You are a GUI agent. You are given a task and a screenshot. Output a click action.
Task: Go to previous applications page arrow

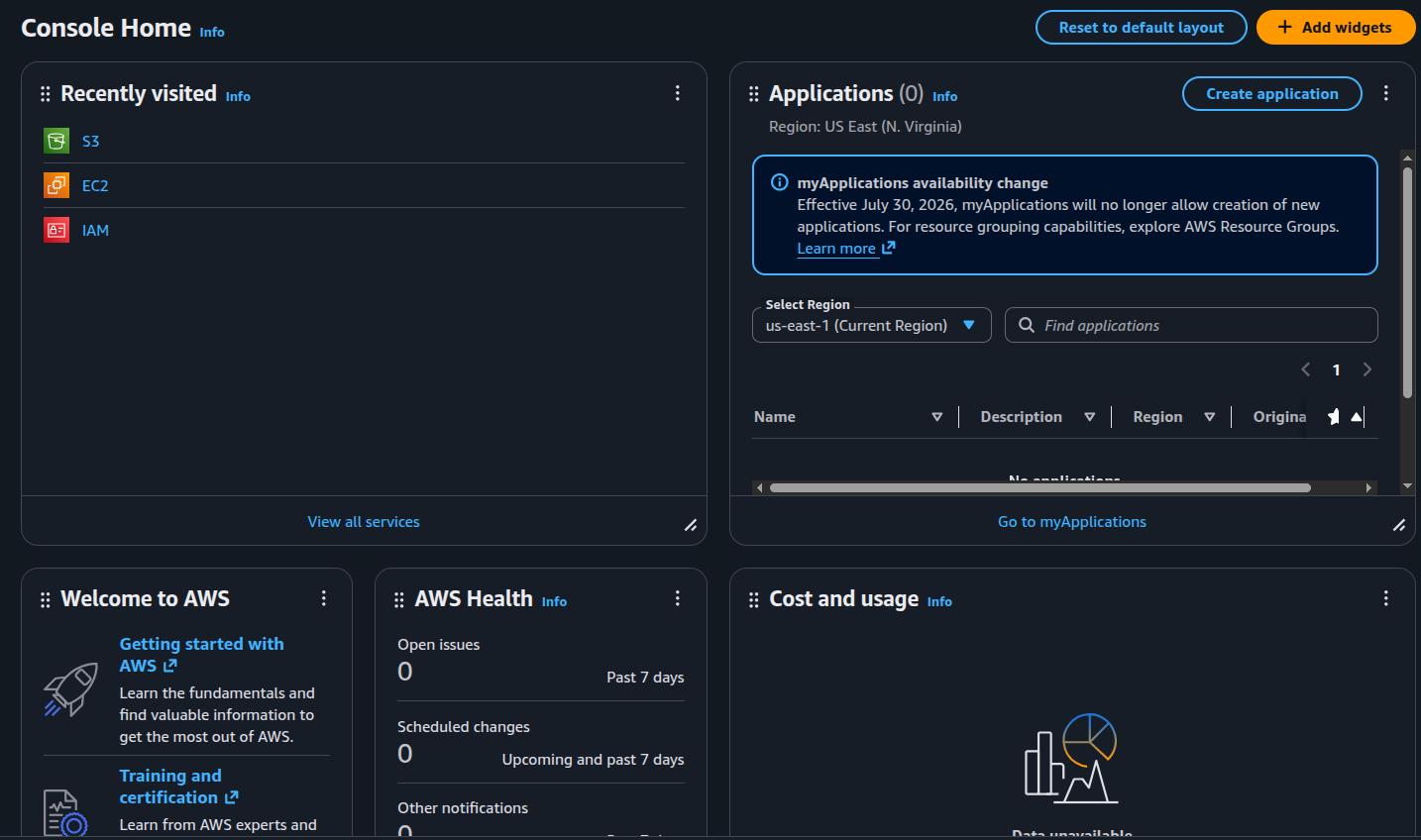1306,369
